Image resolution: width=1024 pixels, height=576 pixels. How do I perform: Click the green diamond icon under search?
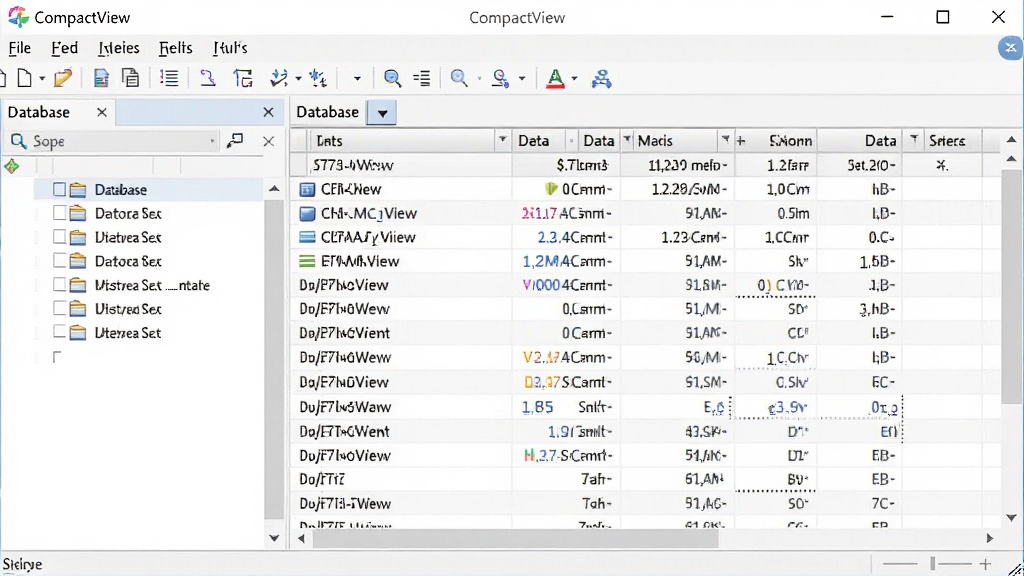click(12, 166)
